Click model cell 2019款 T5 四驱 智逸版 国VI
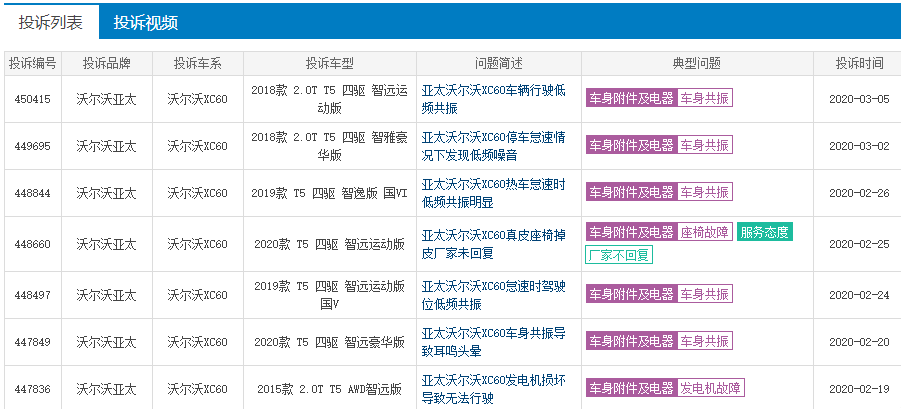Viewport: 901px width, 409px height. 330,193
